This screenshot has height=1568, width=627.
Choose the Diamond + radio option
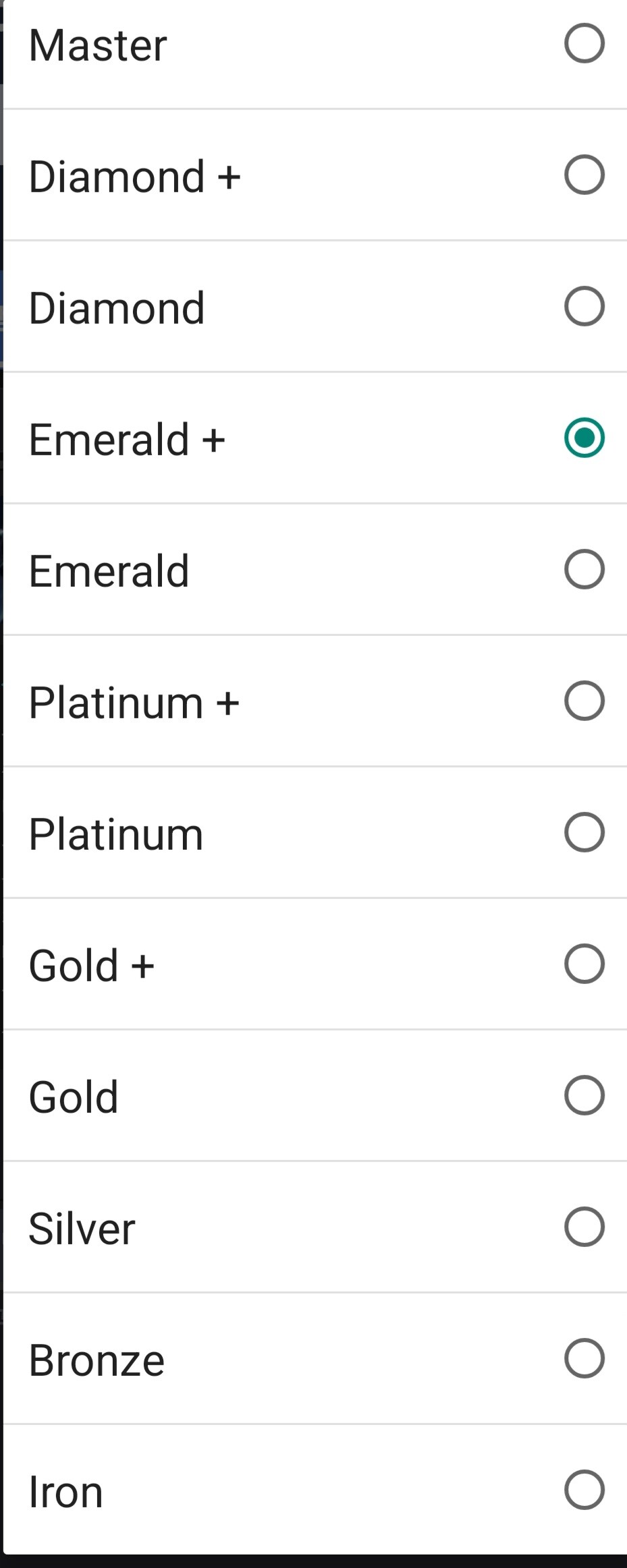click(584, 175)
